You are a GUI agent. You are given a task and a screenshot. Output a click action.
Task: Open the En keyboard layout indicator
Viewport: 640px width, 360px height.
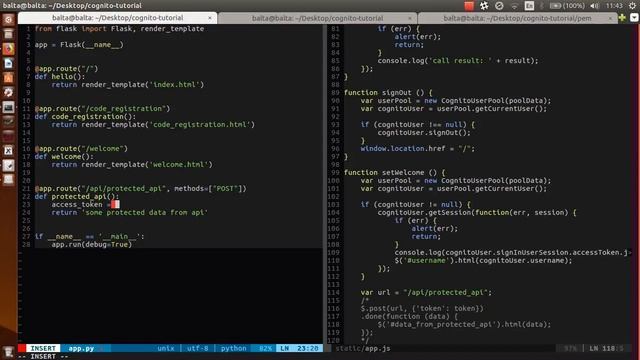click(529, 6)
